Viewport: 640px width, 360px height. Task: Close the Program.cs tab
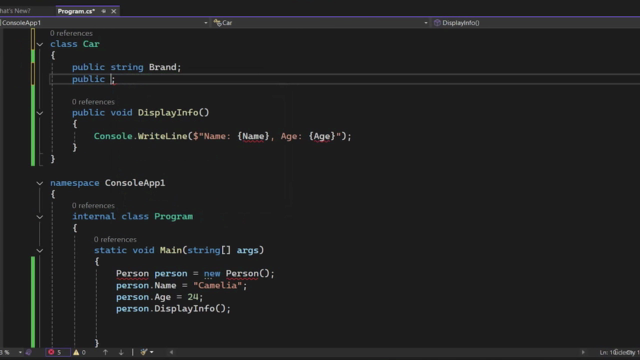pos(114,11)
